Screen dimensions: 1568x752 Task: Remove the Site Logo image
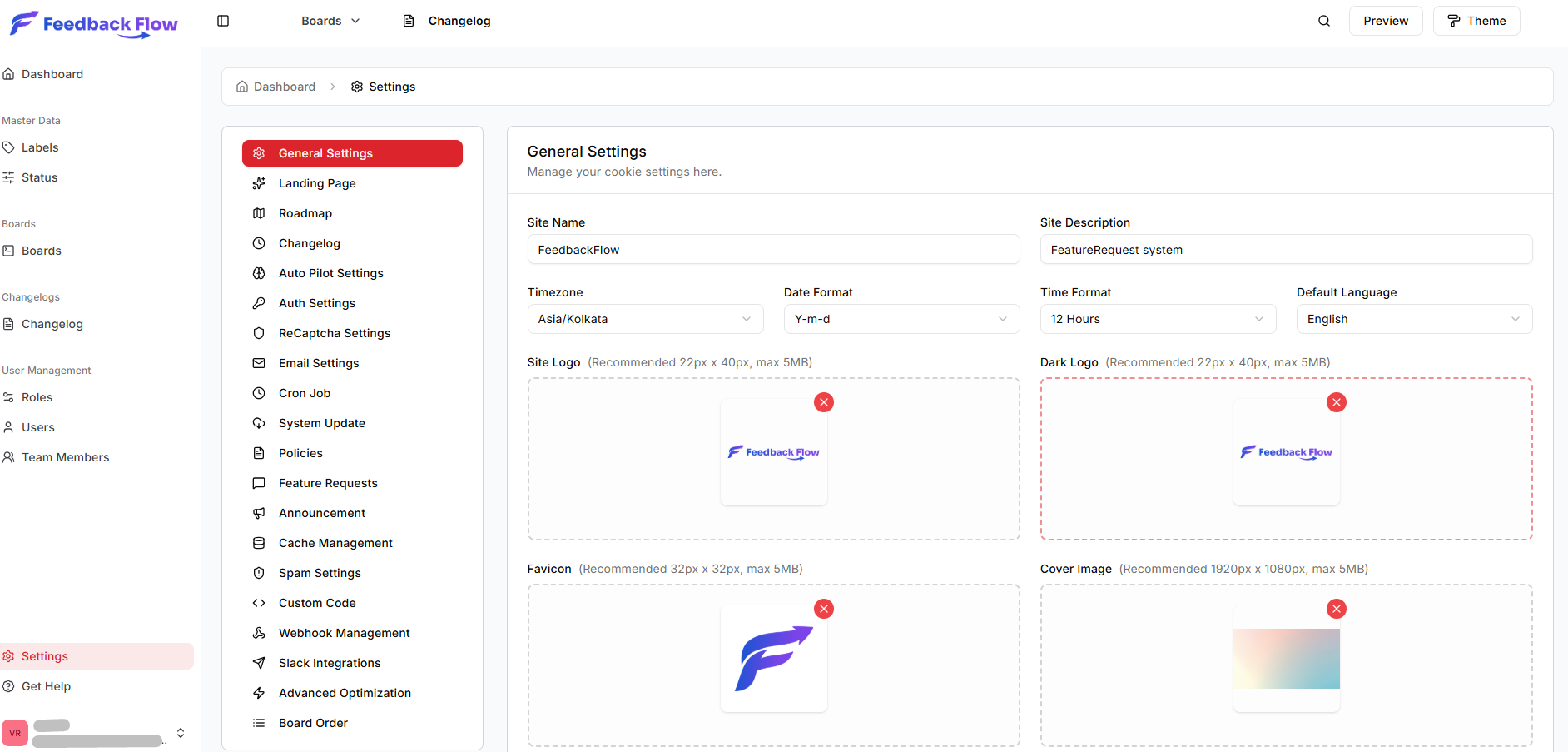[823, 402]
